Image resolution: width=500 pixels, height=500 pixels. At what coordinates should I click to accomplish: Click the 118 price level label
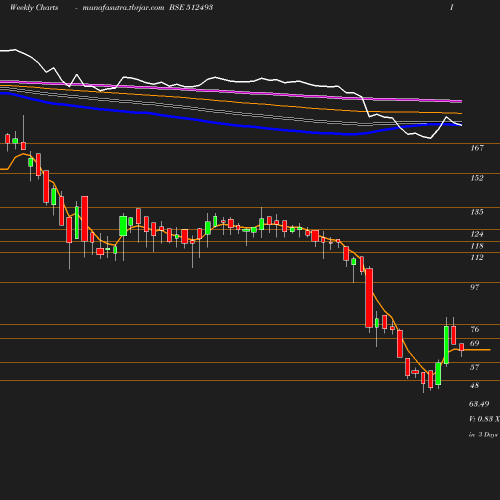point(477,246)
